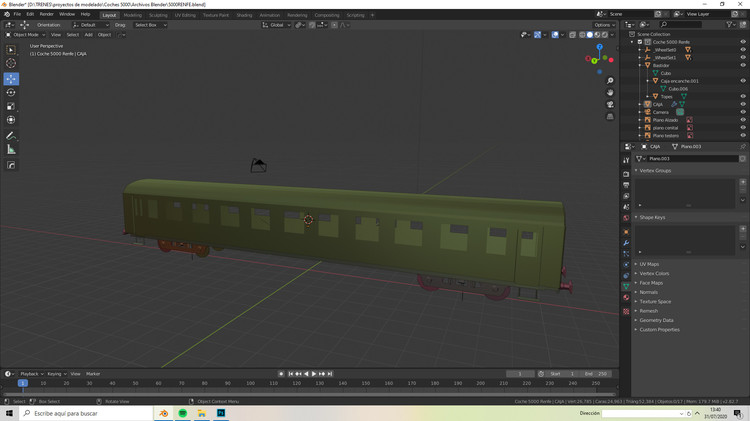The height and width of the screenshot is (421, 750).
Task: Open Spotify from the taskbar
Action: pos(183,413)
